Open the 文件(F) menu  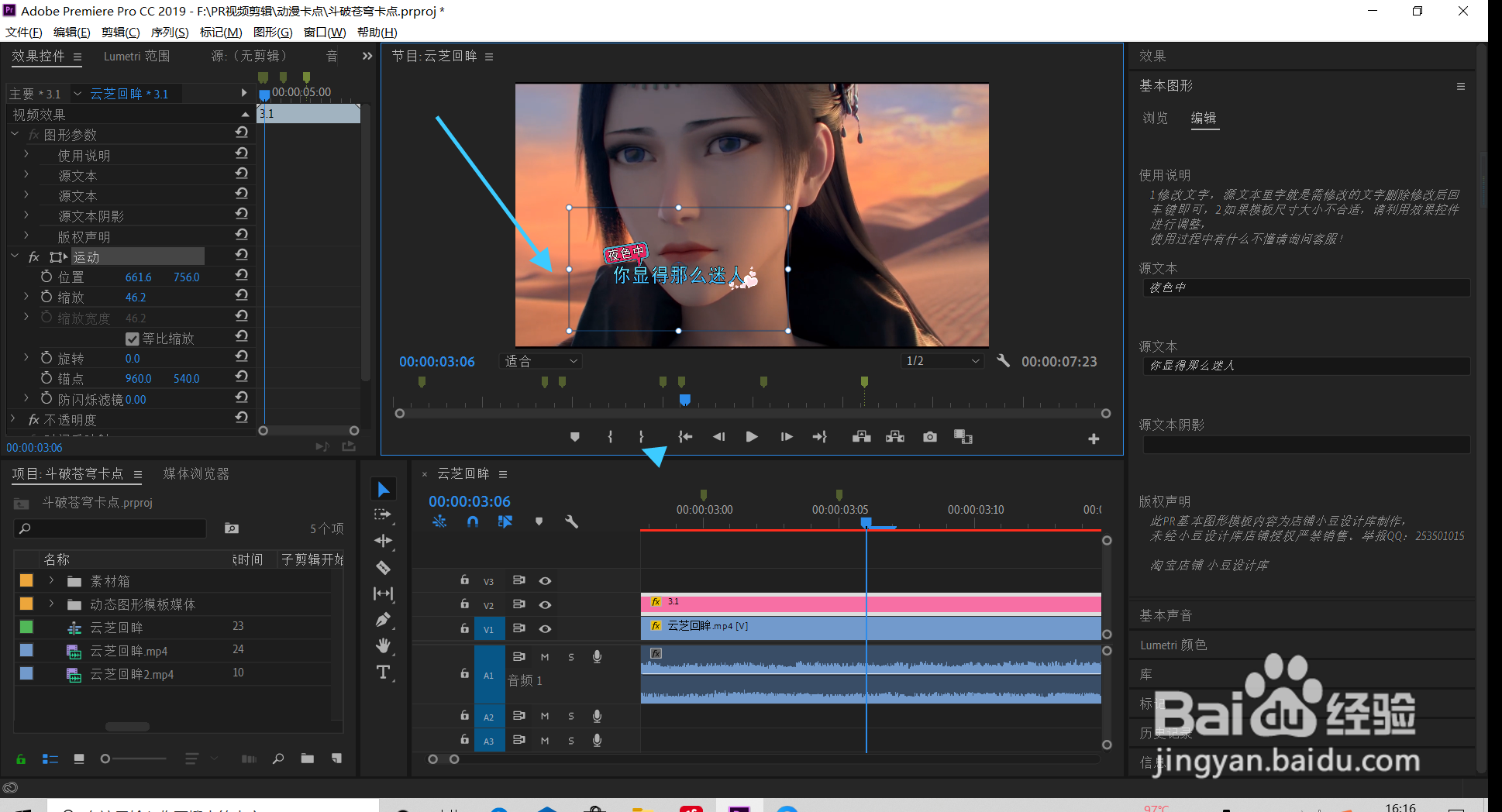click(x=24, y=32)
